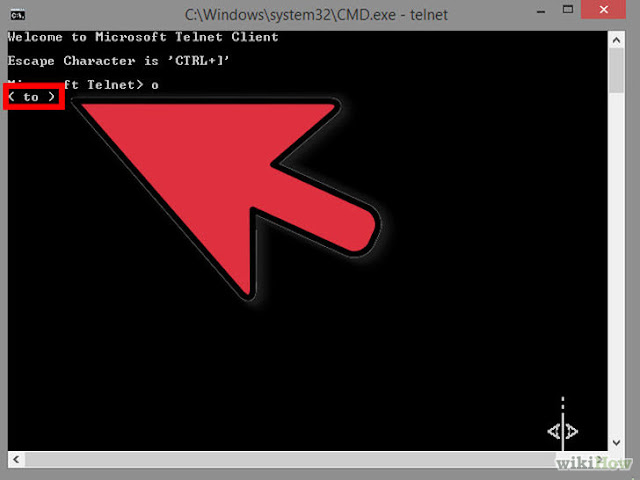
Task: Close the CMD.exe telnet window
Action: 603,9
